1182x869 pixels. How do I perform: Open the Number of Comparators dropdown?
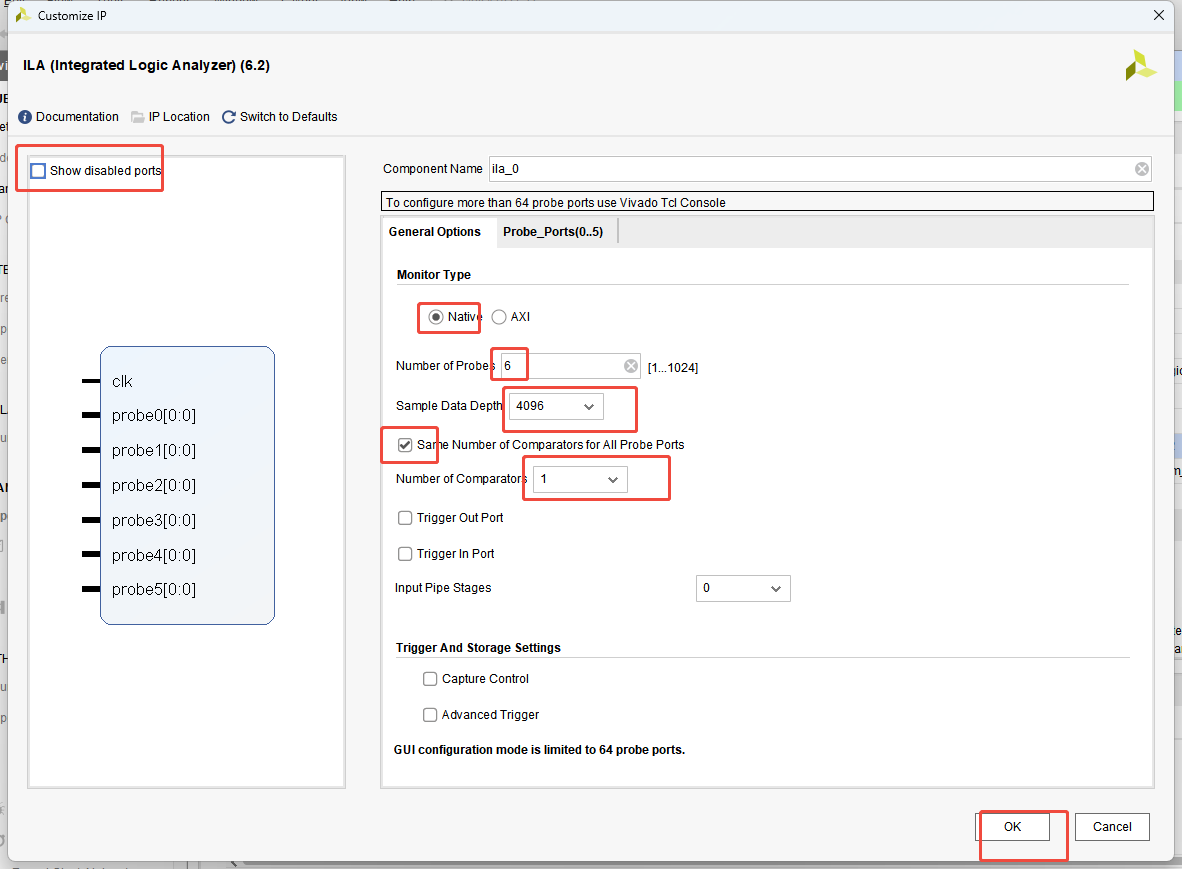click(580, 479)
